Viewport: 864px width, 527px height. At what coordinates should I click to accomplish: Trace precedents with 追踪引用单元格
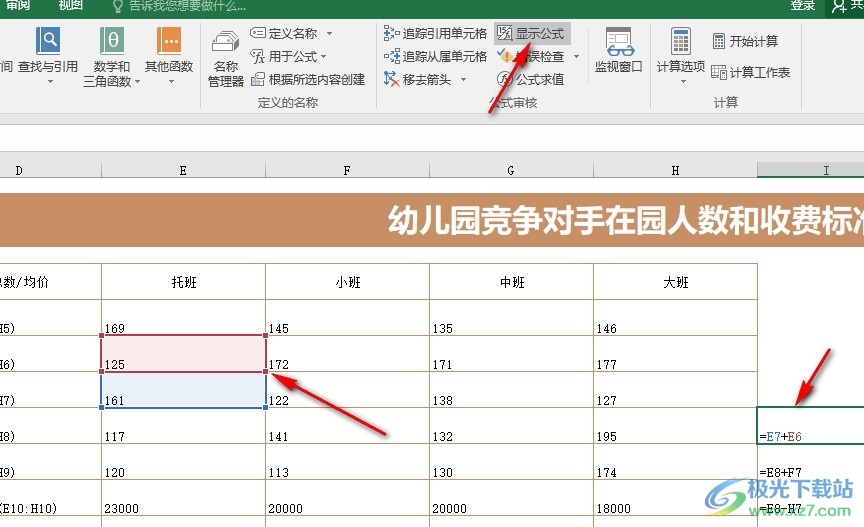[x=435, y=33]
